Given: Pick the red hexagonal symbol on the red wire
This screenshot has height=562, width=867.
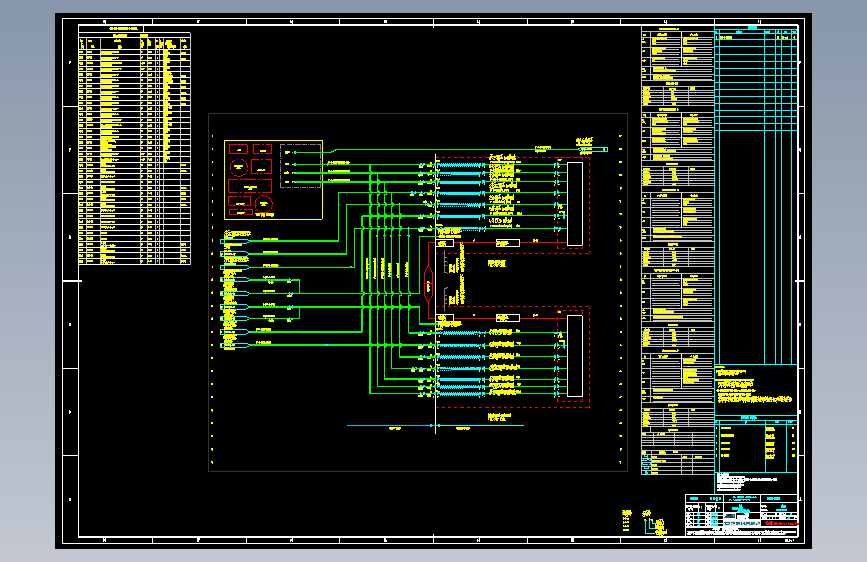Looking at the screenshot, I should (428, 284).
